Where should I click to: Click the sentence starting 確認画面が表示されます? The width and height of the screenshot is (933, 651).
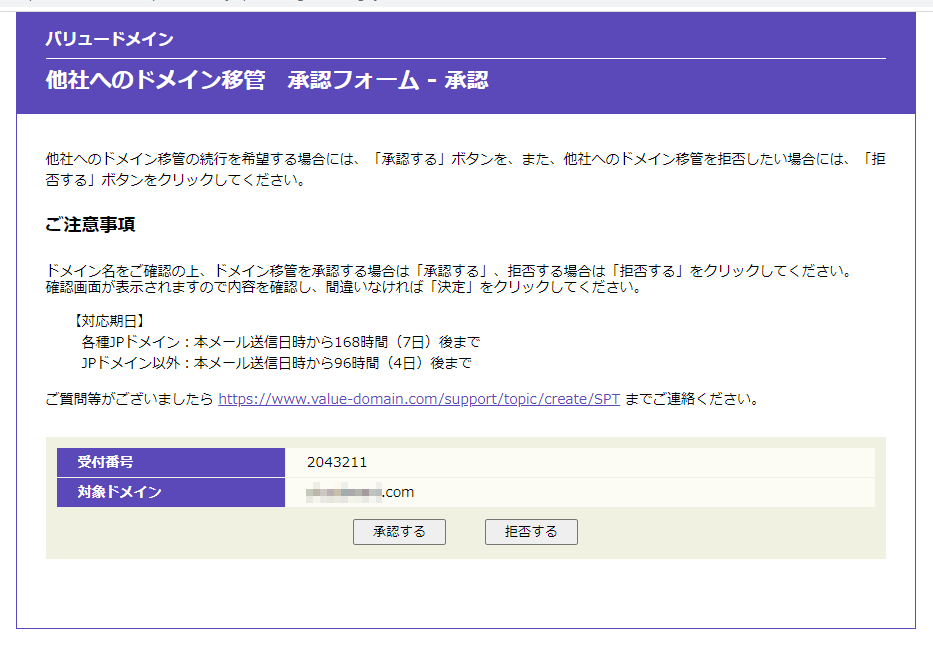coord(342,288)
